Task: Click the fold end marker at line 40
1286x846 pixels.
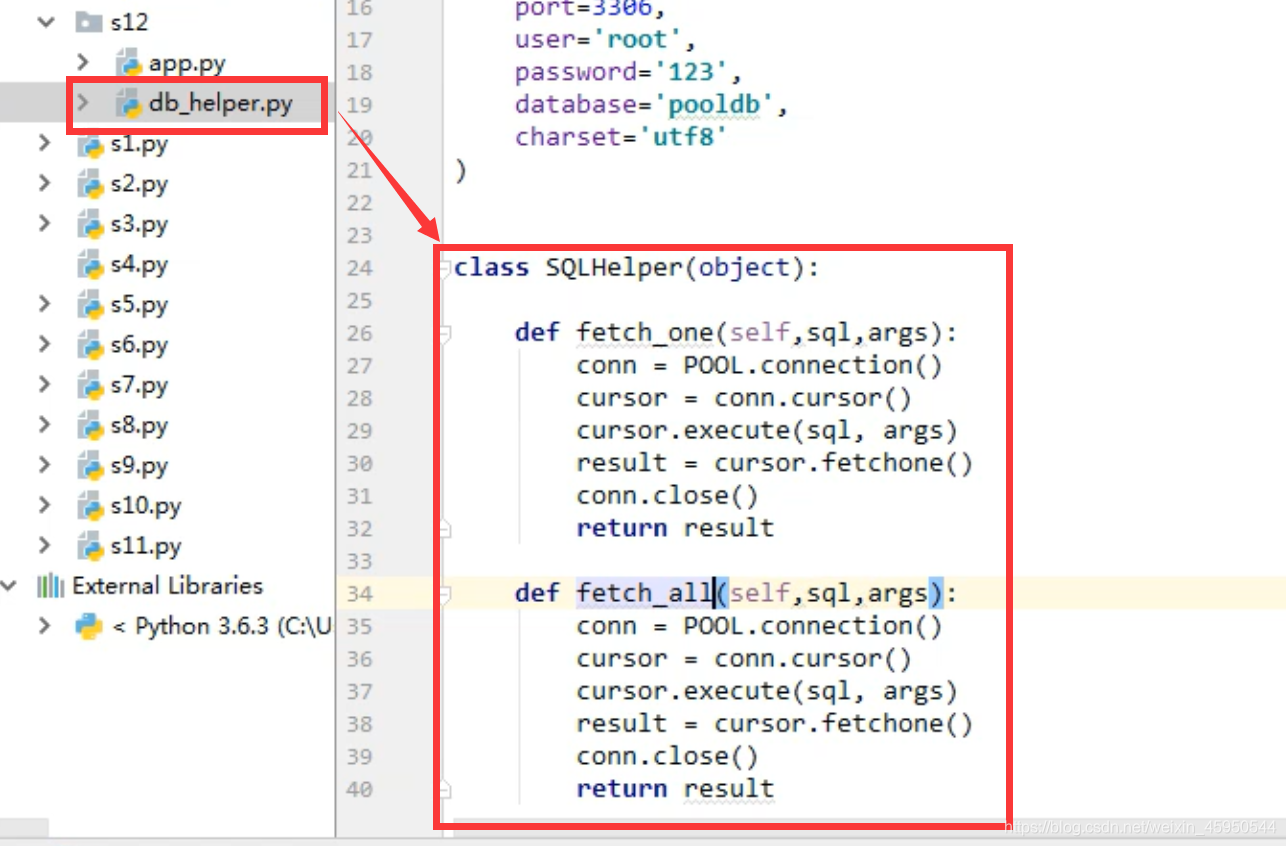Action: [446, 789]
